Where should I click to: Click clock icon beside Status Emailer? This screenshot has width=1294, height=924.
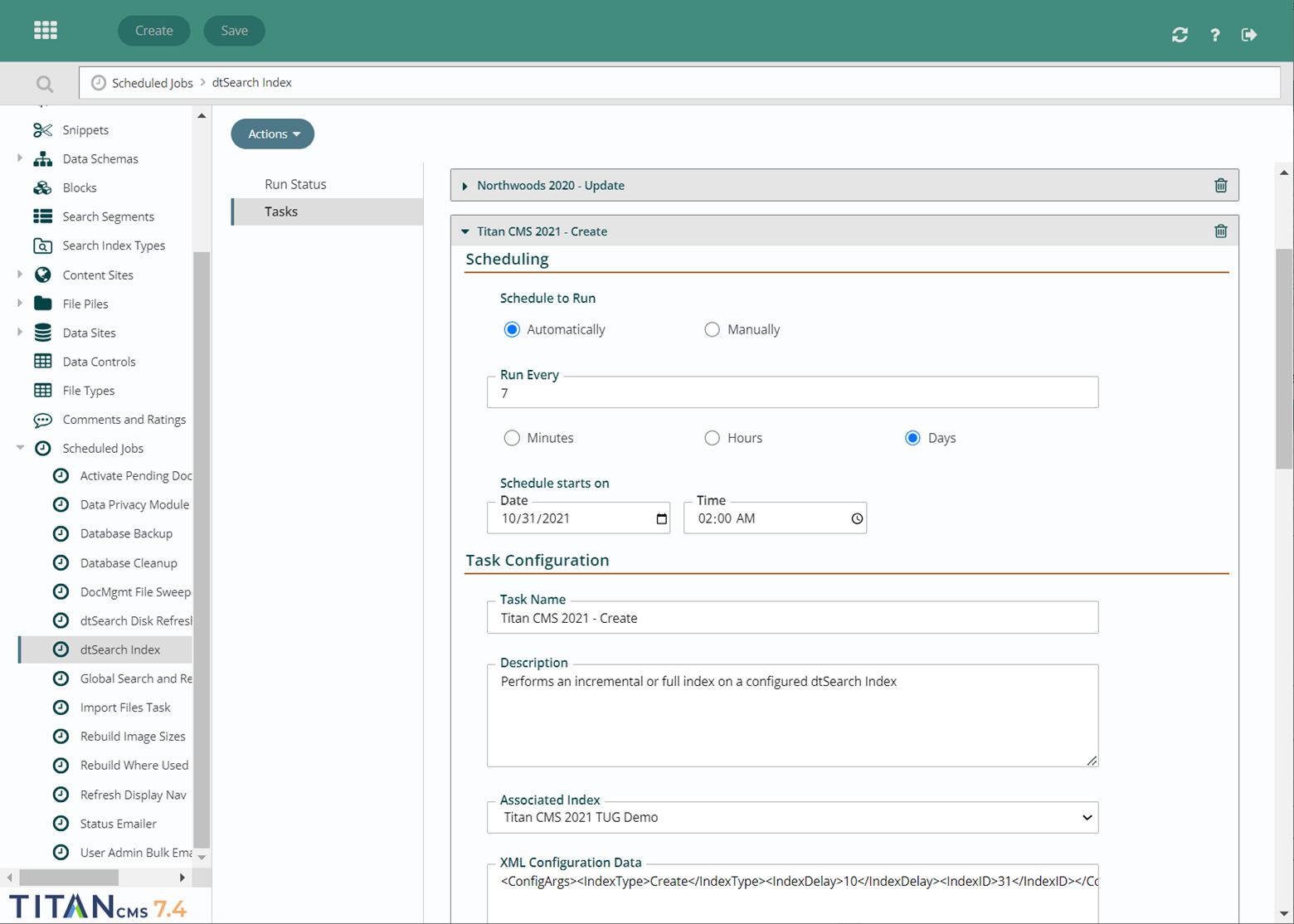[x=61, y=824]
